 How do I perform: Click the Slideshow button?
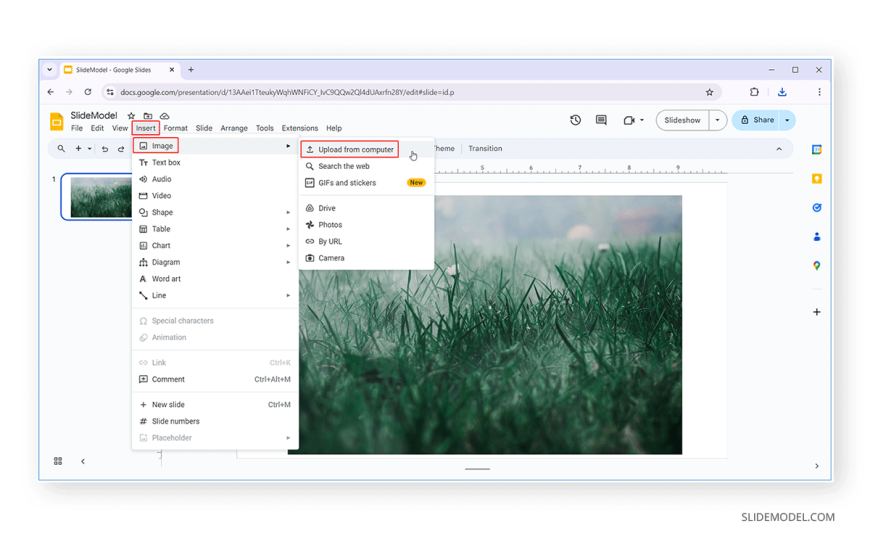point(682,120)
